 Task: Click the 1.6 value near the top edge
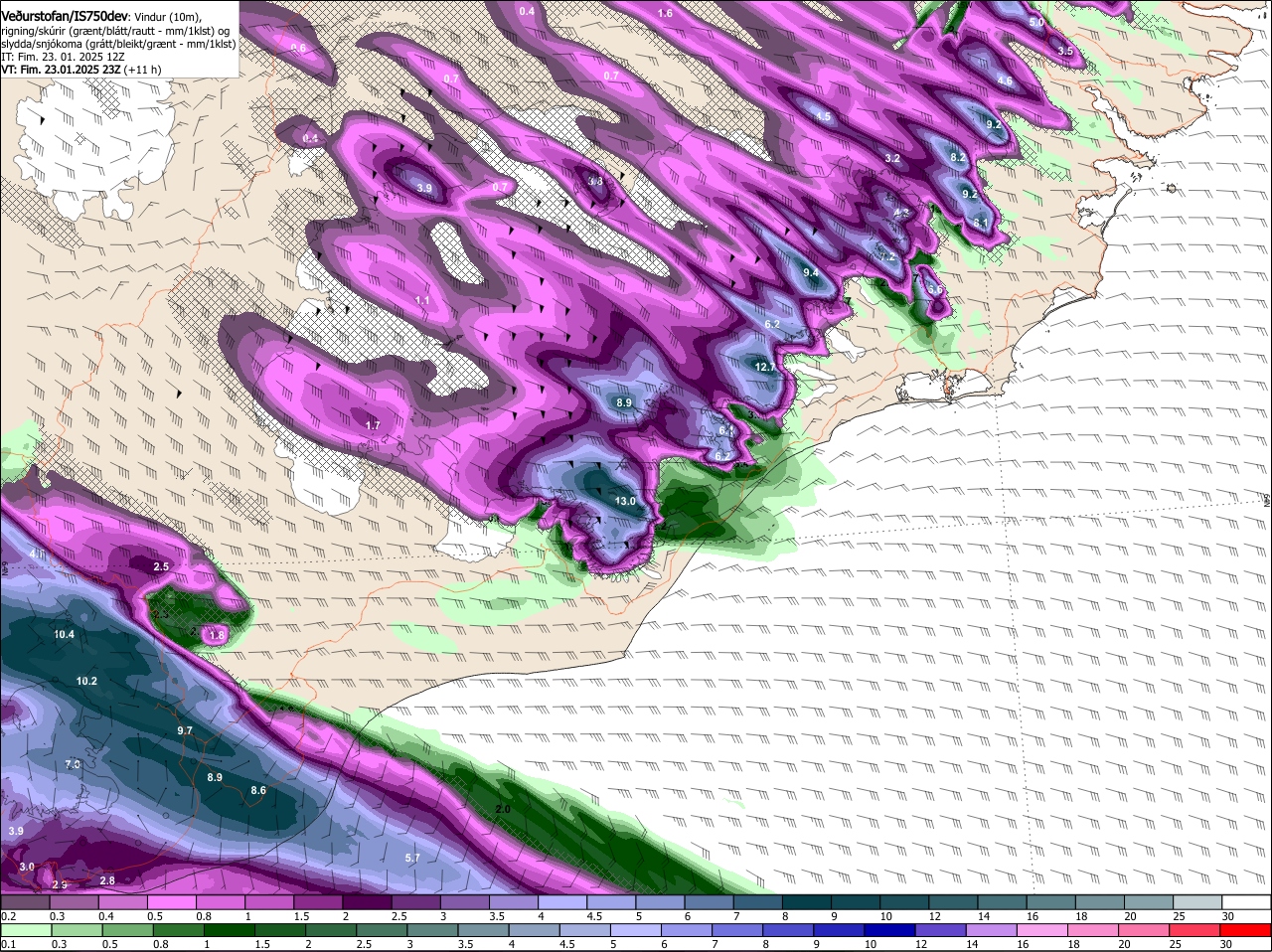[666, 13]
